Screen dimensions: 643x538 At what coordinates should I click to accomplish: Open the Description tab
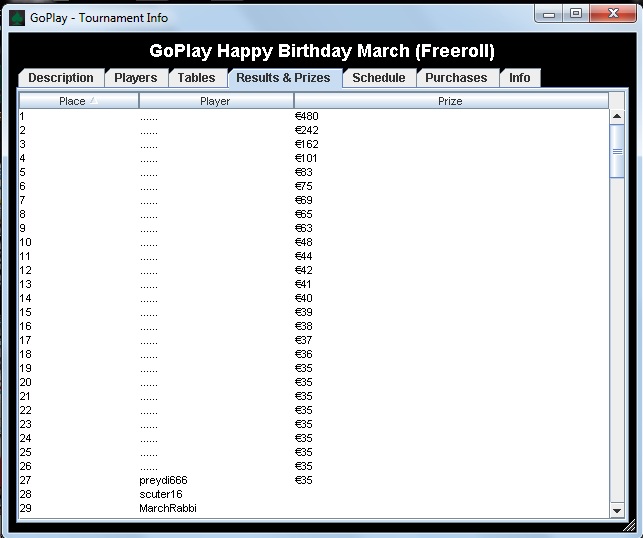pos(61,78)
